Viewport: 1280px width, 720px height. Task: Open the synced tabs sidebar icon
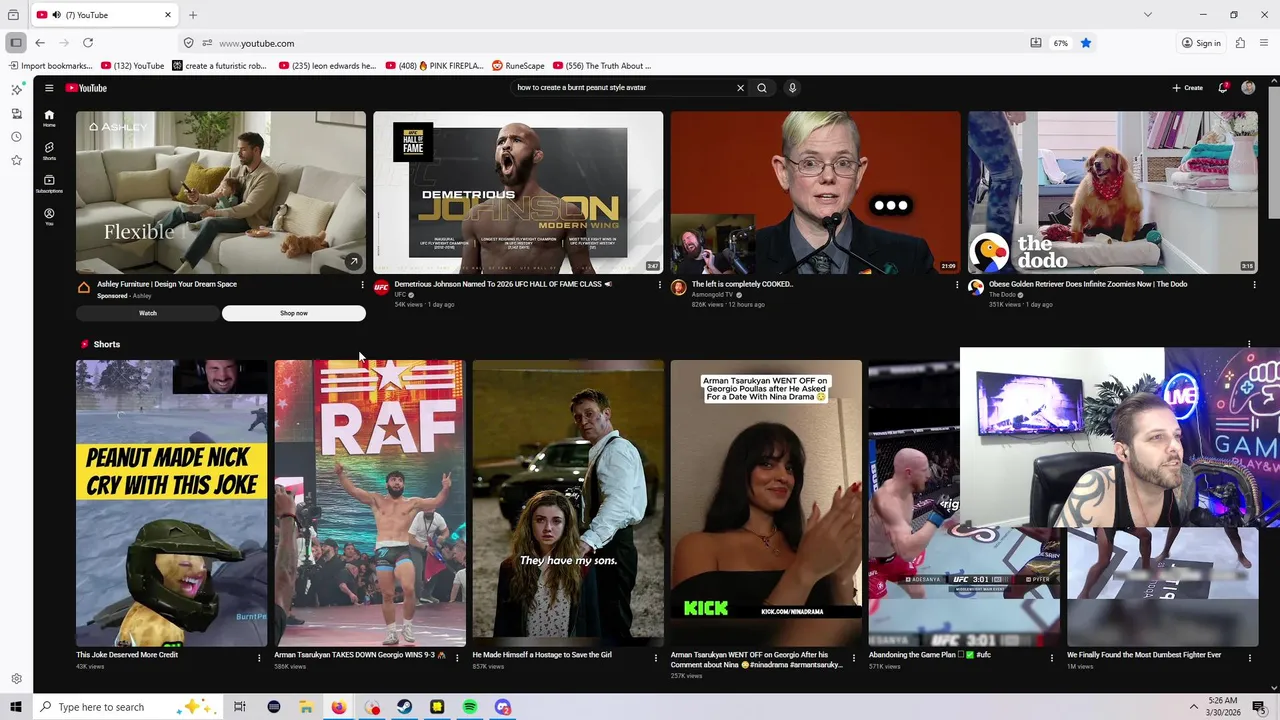[16, 114]
